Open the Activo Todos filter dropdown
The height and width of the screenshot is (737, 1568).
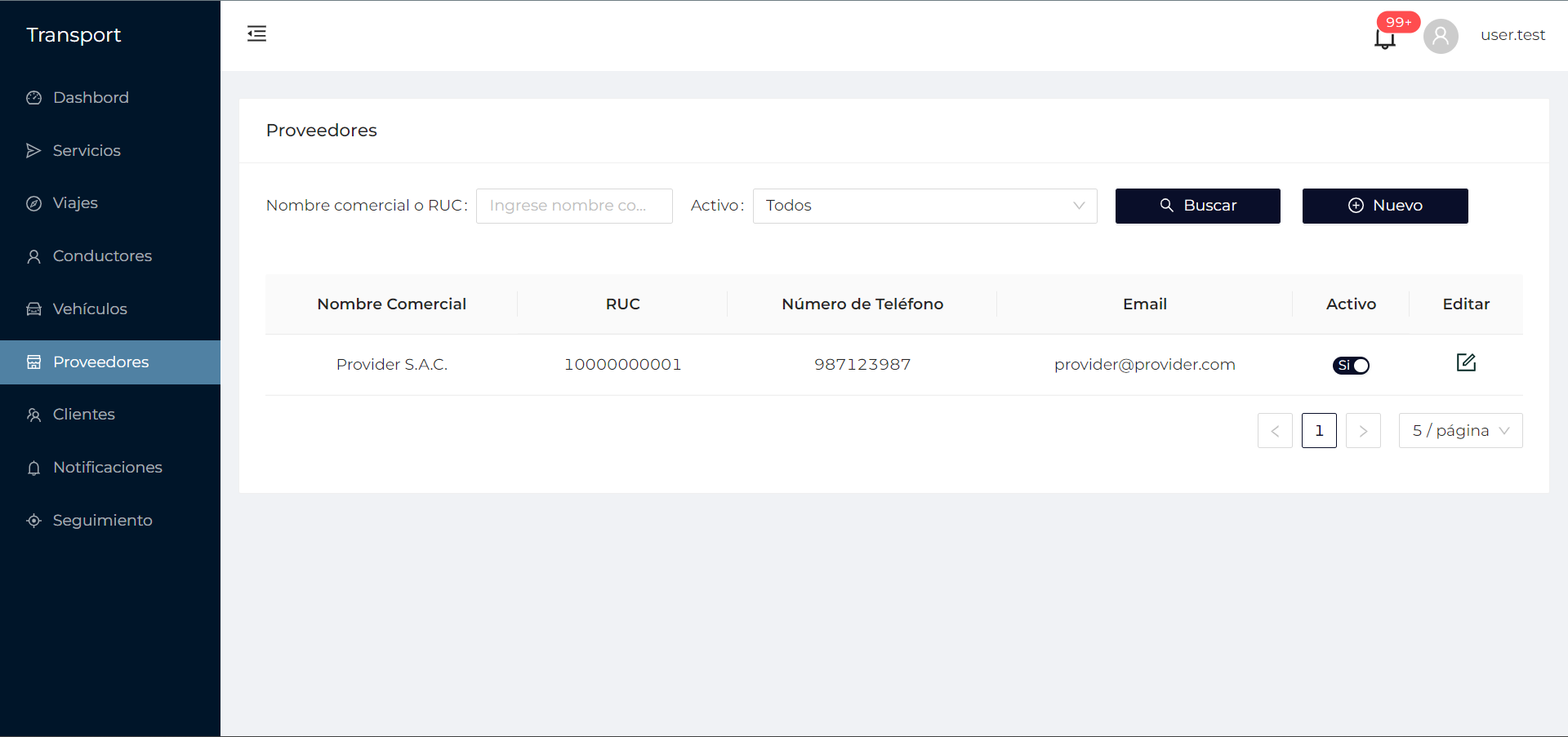(x=924, y=206)
